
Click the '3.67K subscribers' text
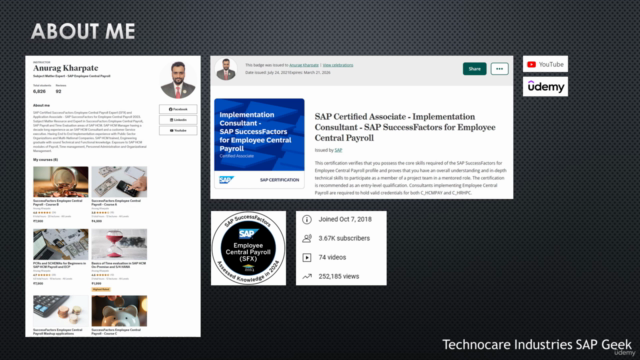344,238
